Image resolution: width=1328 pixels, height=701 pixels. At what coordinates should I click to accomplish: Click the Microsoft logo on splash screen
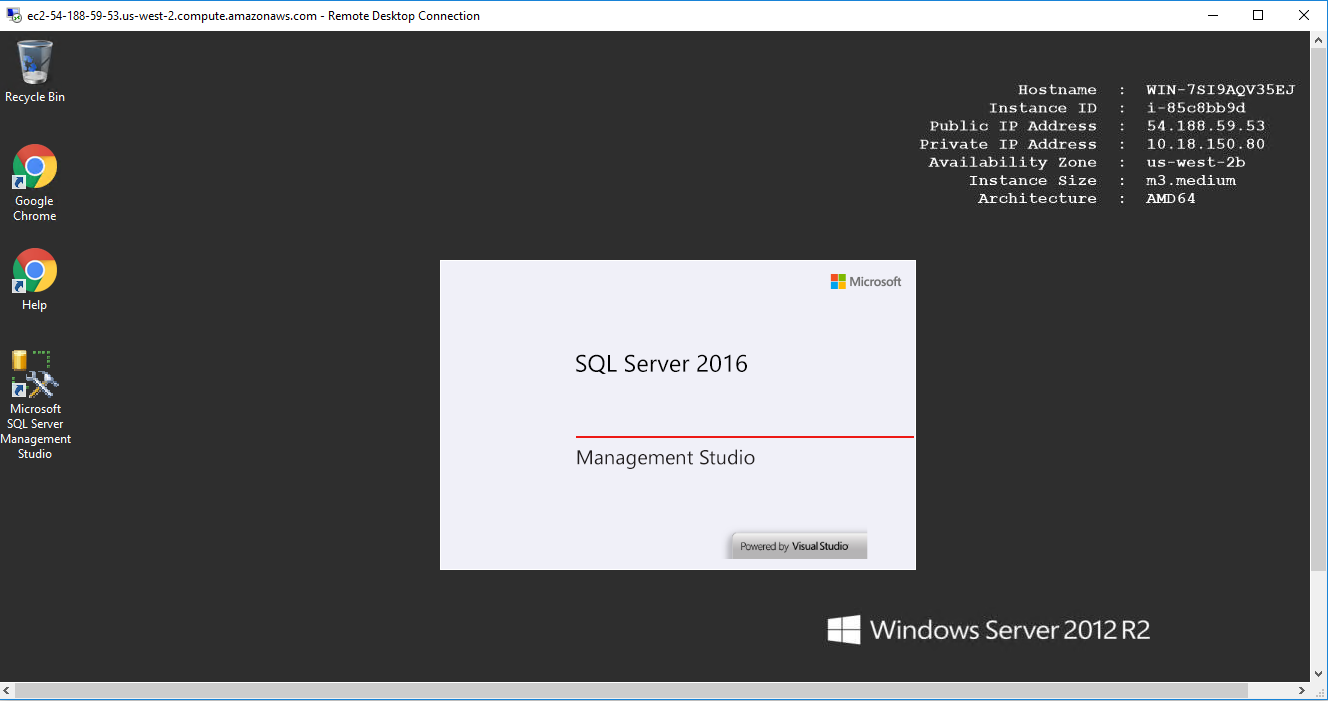click(x=865, y=282)
